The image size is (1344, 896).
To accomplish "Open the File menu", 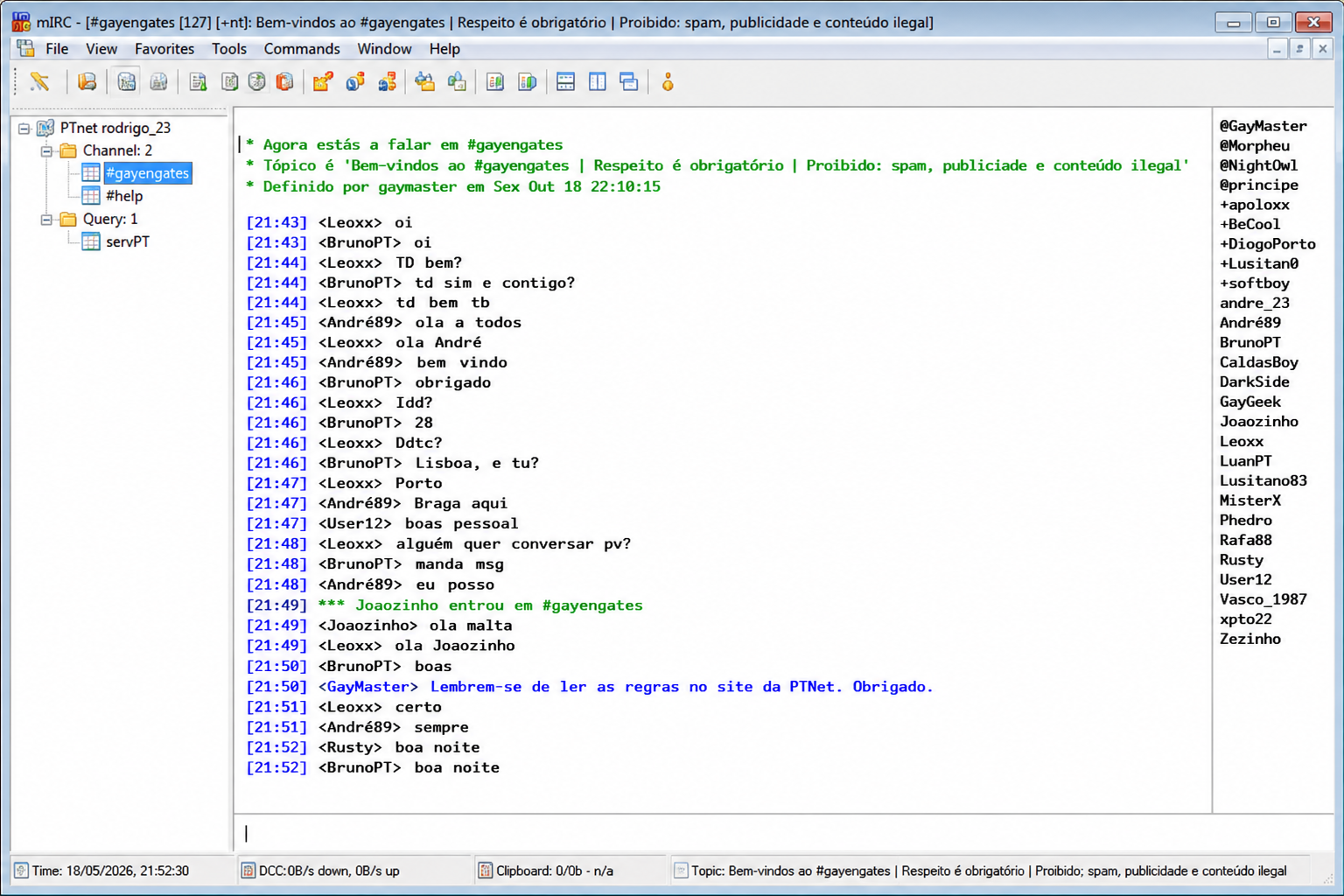I will click(57, 49).
